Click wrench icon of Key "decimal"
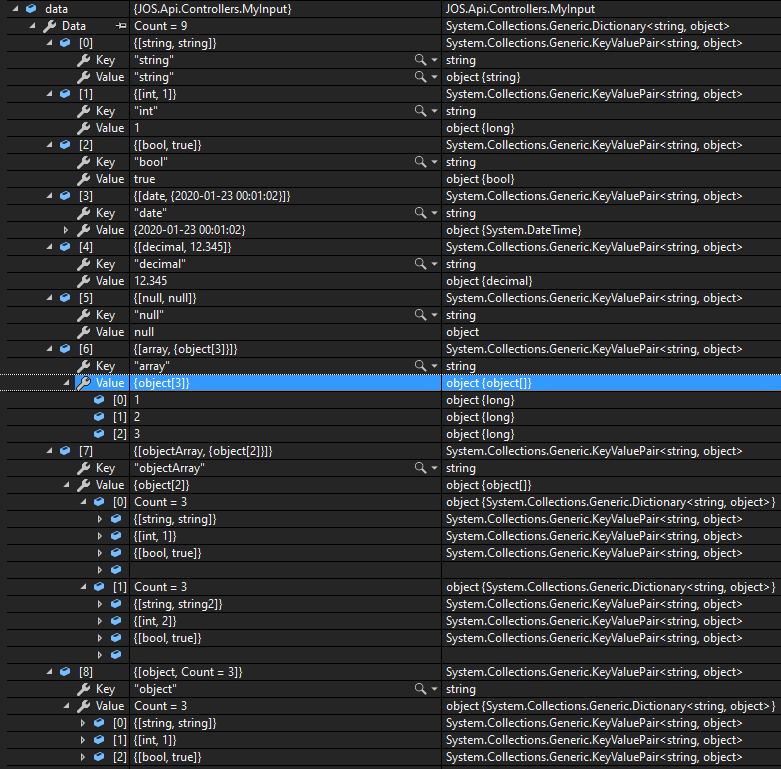 (84, 264)
